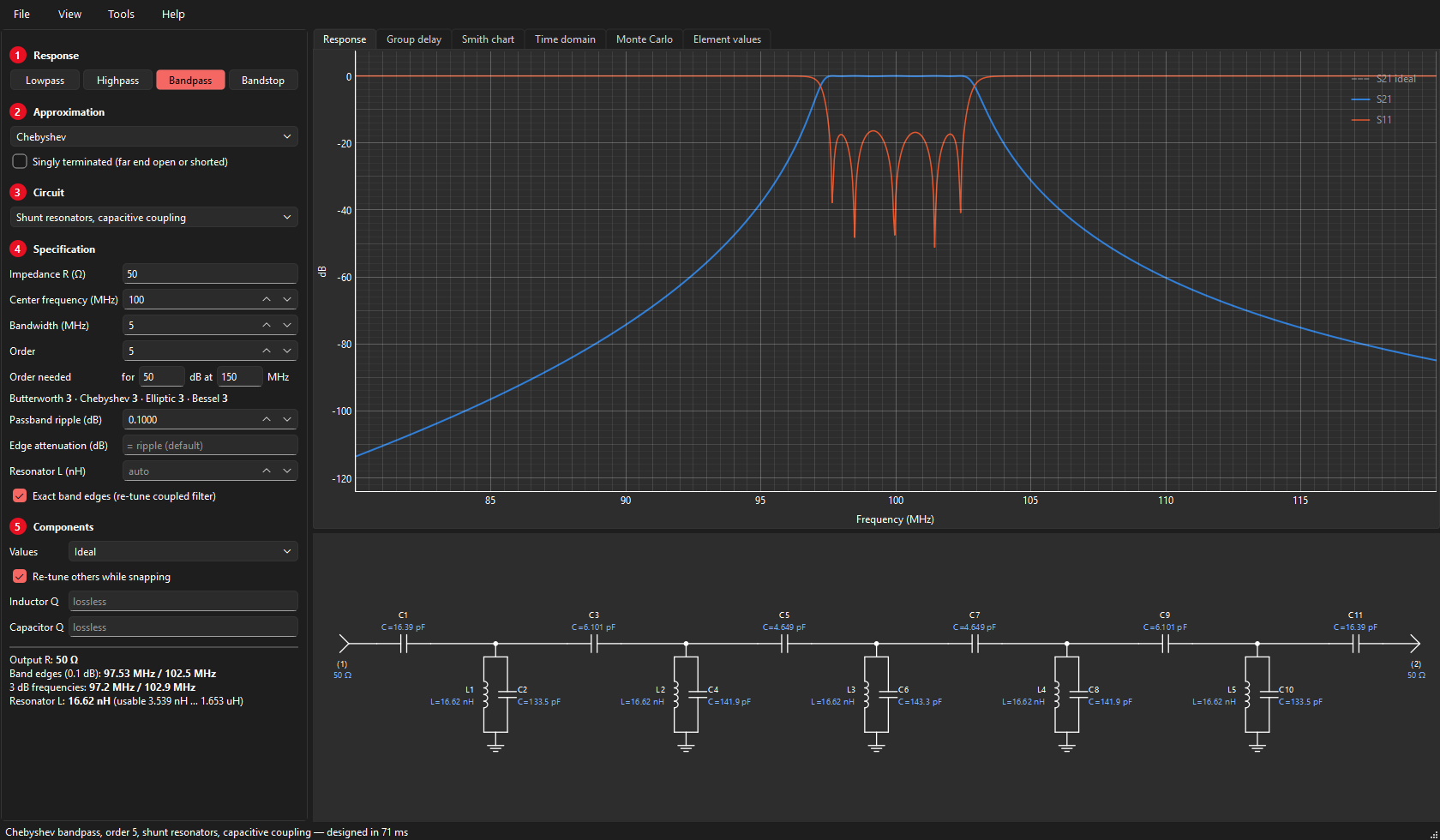Click the L1 inductor symbol in the schematic
The width and height of the screenshot is (1440, 840).
(485, 695)
